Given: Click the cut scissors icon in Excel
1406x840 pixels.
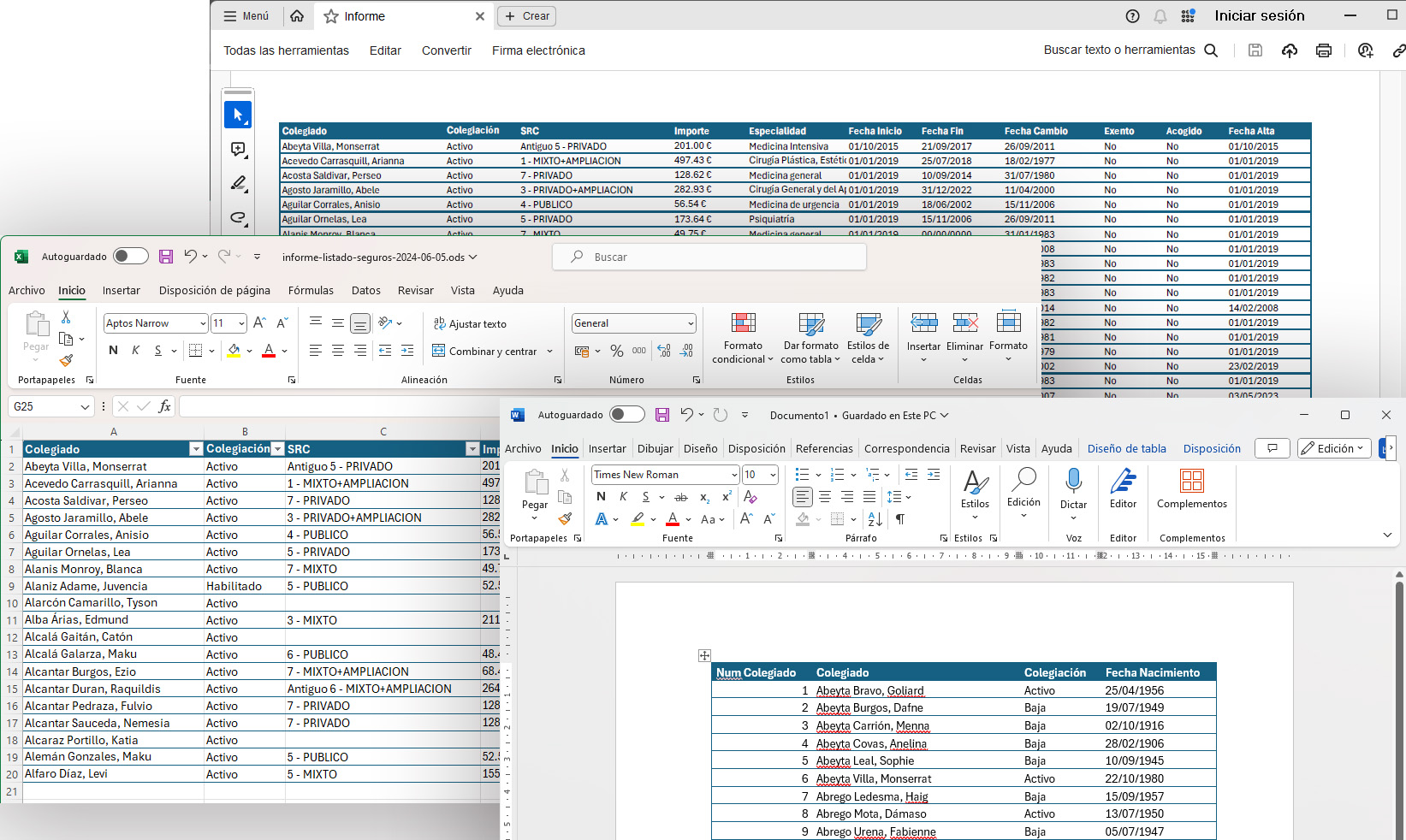Looking at the screenshot, I should click(66, 316).
